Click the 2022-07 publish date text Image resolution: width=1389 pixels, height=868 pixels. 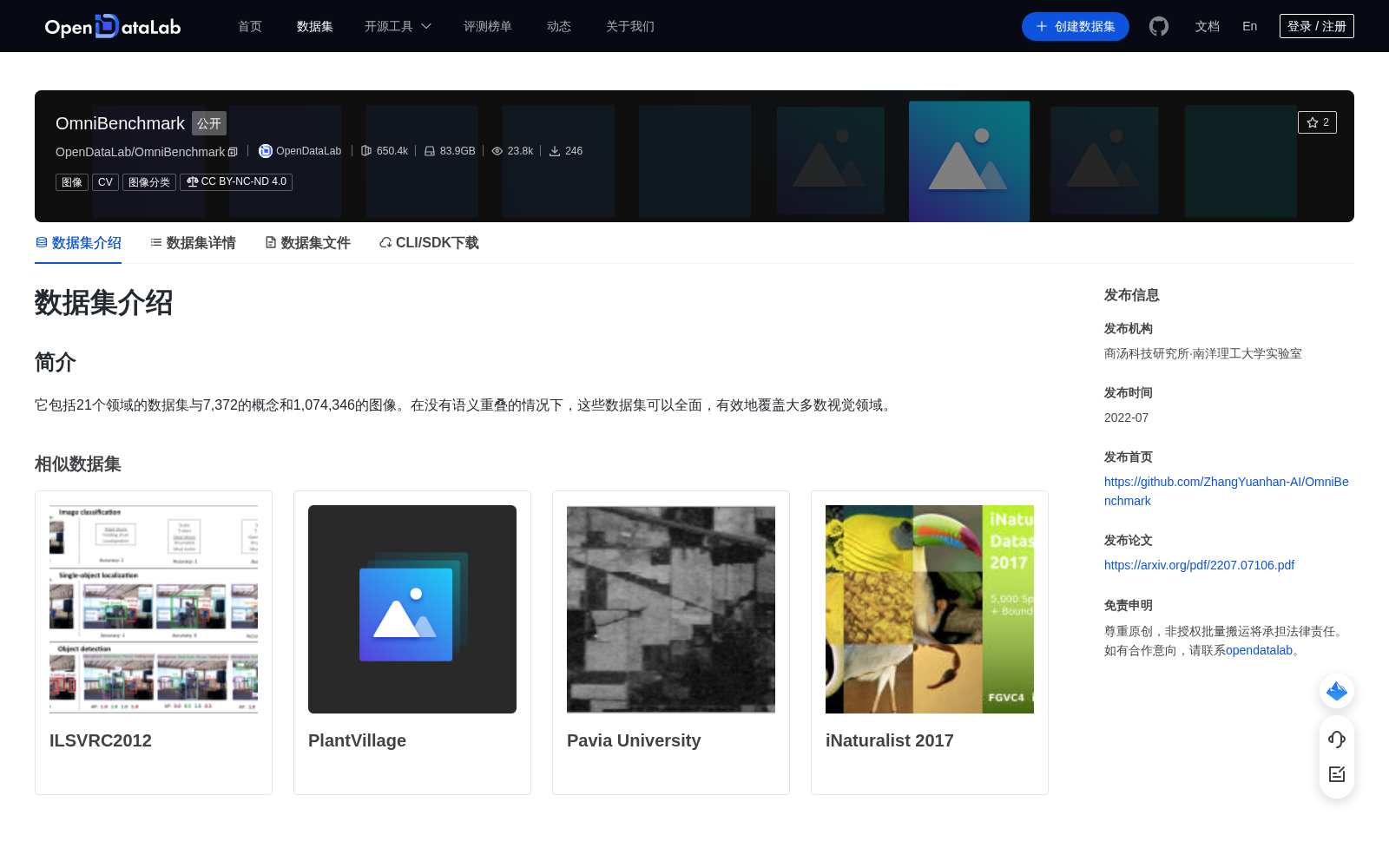pyautogui.click(x=1126, y=418)
